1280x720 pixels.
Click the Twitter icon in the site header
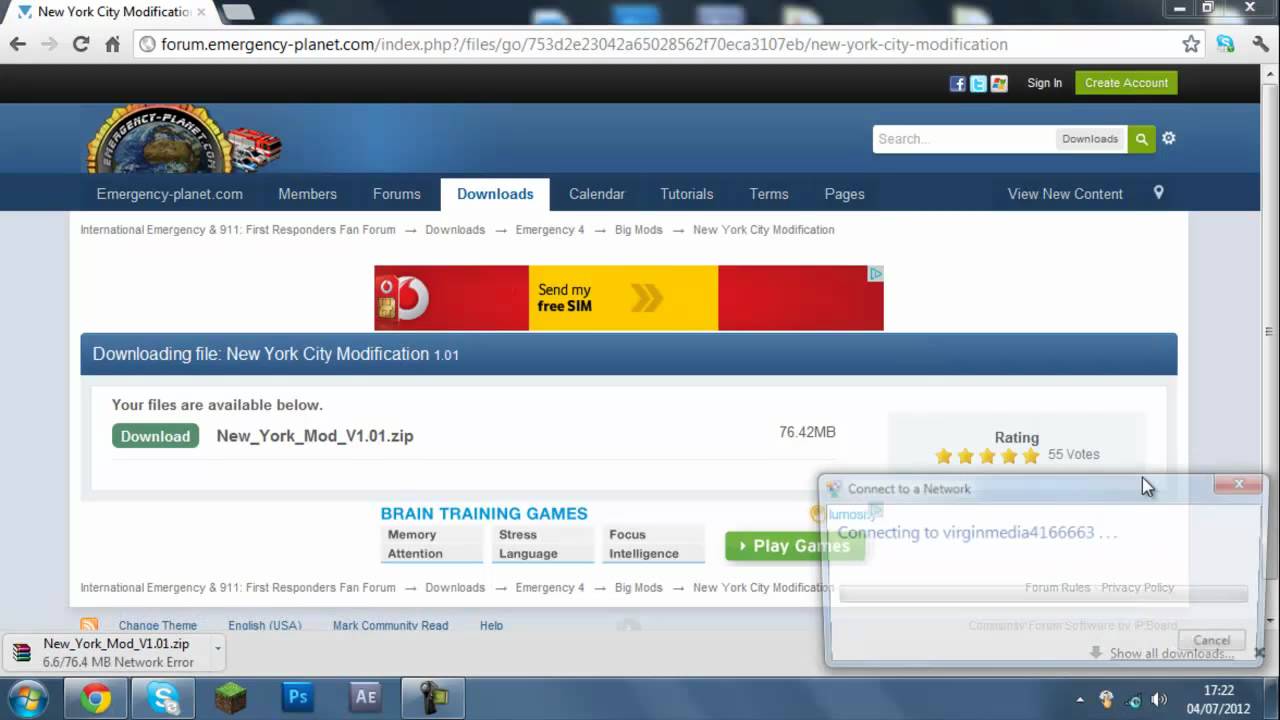click(978, 84)
